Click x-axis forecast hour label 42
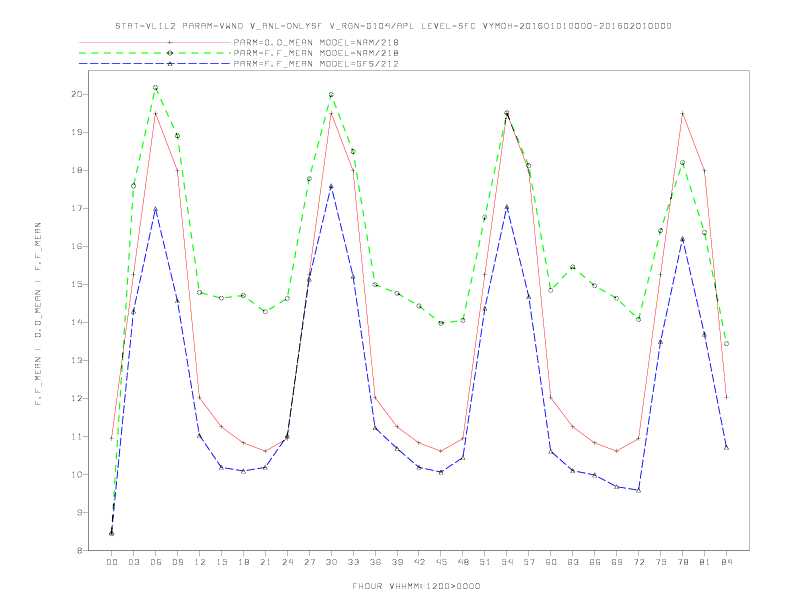This screenshot has height=612, width=792. click(419, 562)
